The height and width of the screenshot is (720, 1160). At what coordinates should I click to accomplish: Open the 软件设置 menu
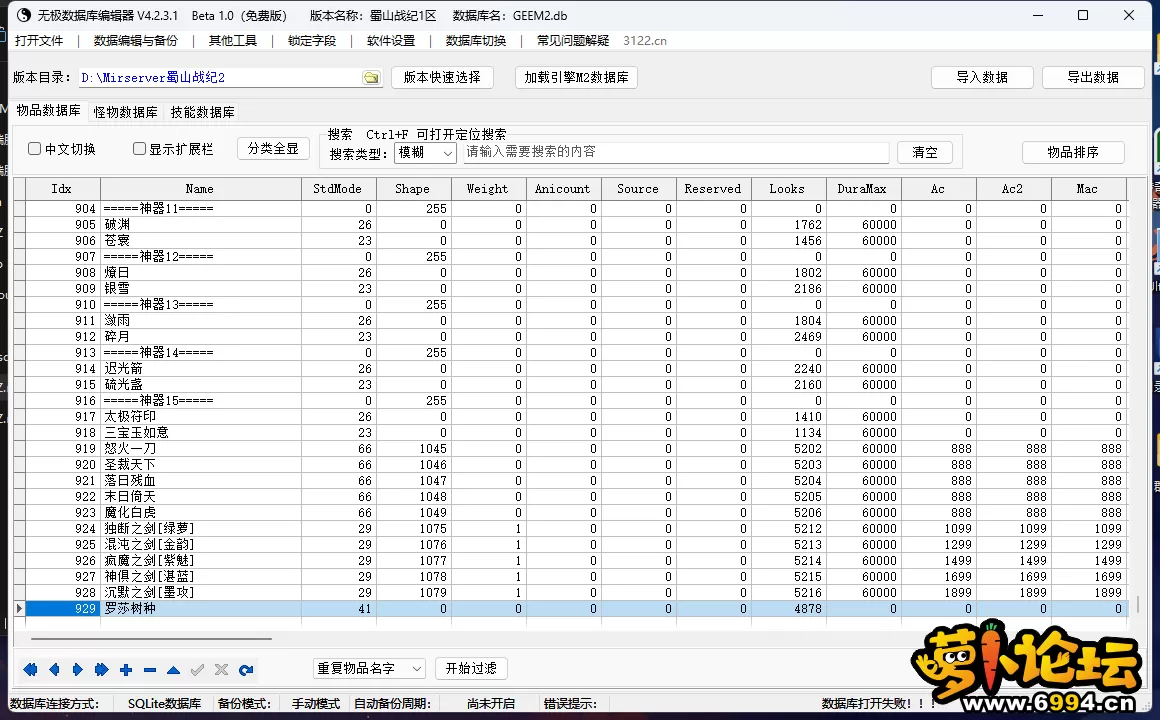[x=391, y=41]
